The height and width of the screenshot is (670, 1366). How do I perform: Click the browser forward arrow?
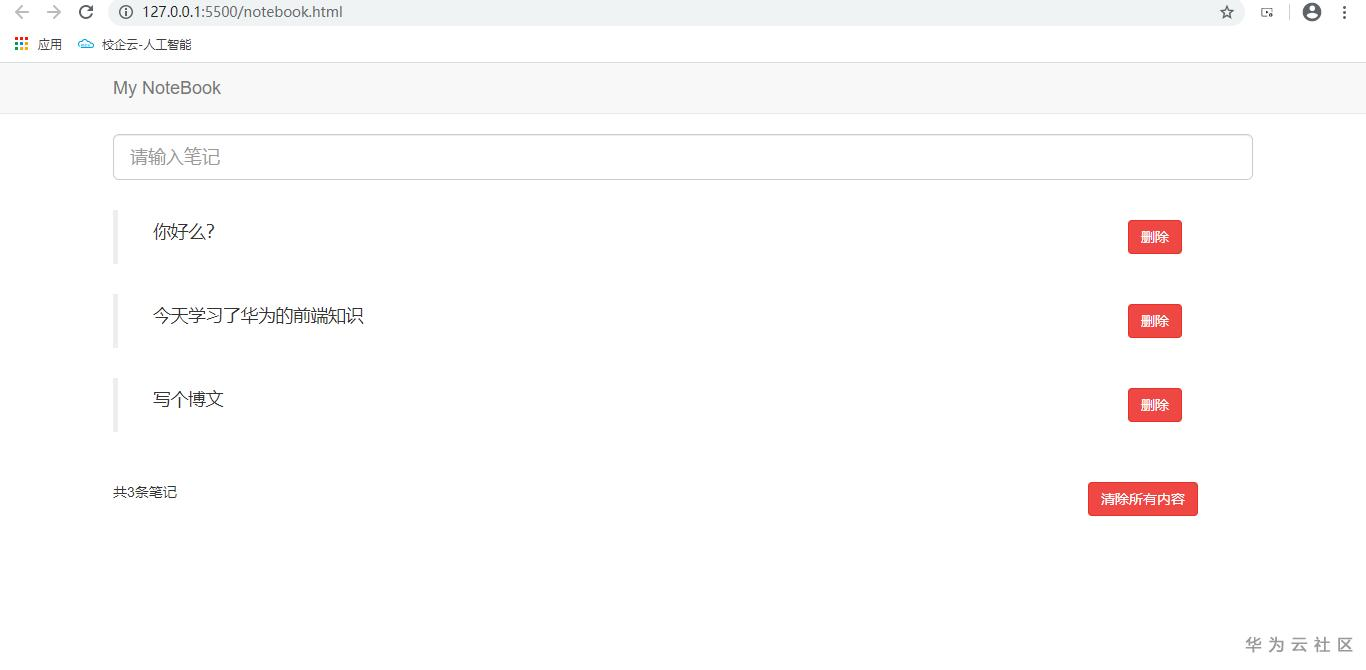[x=54, y=12]
